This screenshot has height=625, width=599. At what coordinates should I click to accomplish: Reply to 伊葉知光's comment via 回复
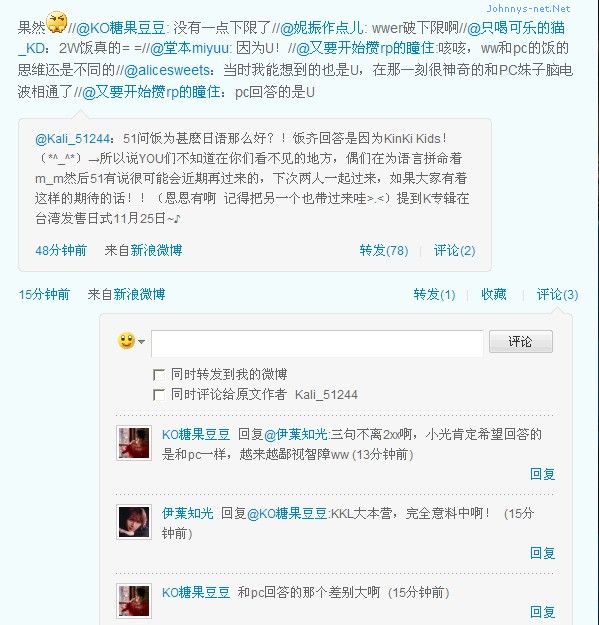[x=542, y=553]
